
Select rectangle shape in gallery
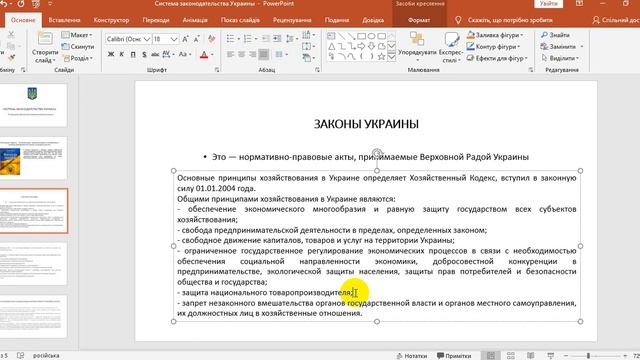pos(361,36)
